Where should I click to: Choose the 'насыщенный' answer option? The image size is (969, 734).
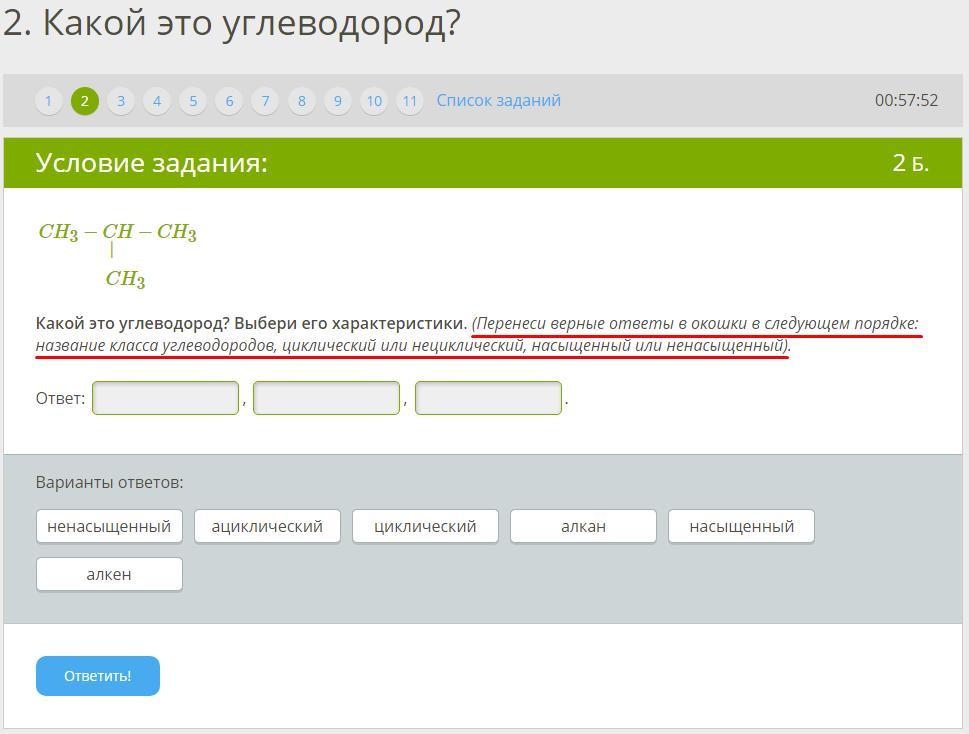[x=741, y=526]
